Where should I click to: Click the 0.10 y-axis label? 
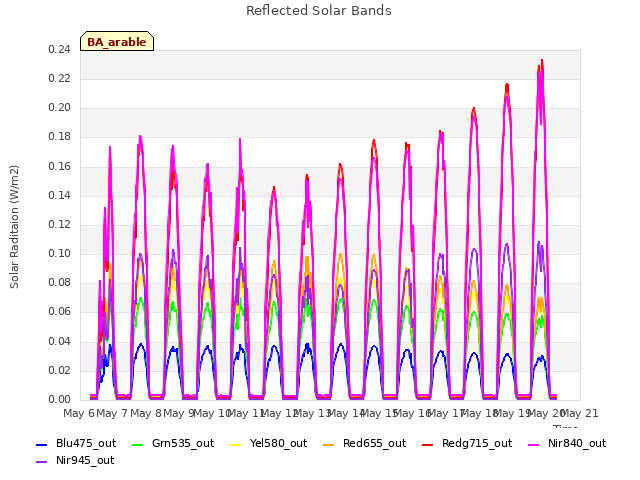click(x=59, y=254)
